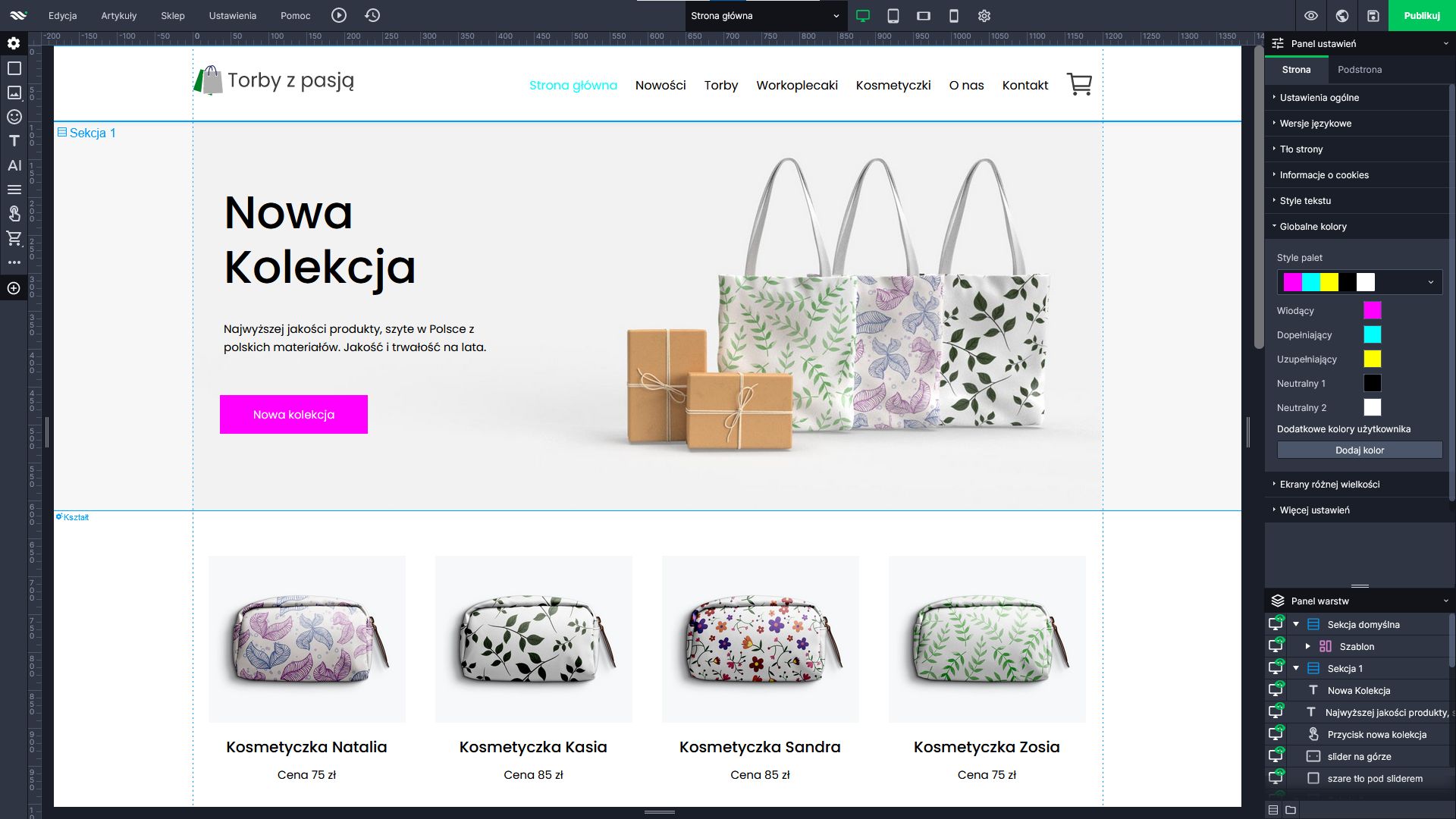
Task: Open the Artykuły menu
Action: 119,15
